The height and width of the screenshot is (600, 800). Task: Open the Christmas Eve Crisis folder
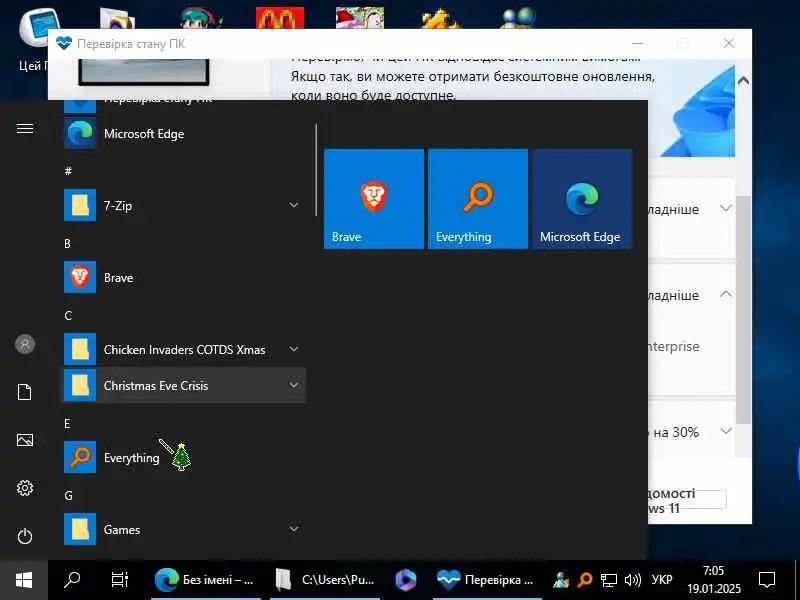[x=184, y=385]
